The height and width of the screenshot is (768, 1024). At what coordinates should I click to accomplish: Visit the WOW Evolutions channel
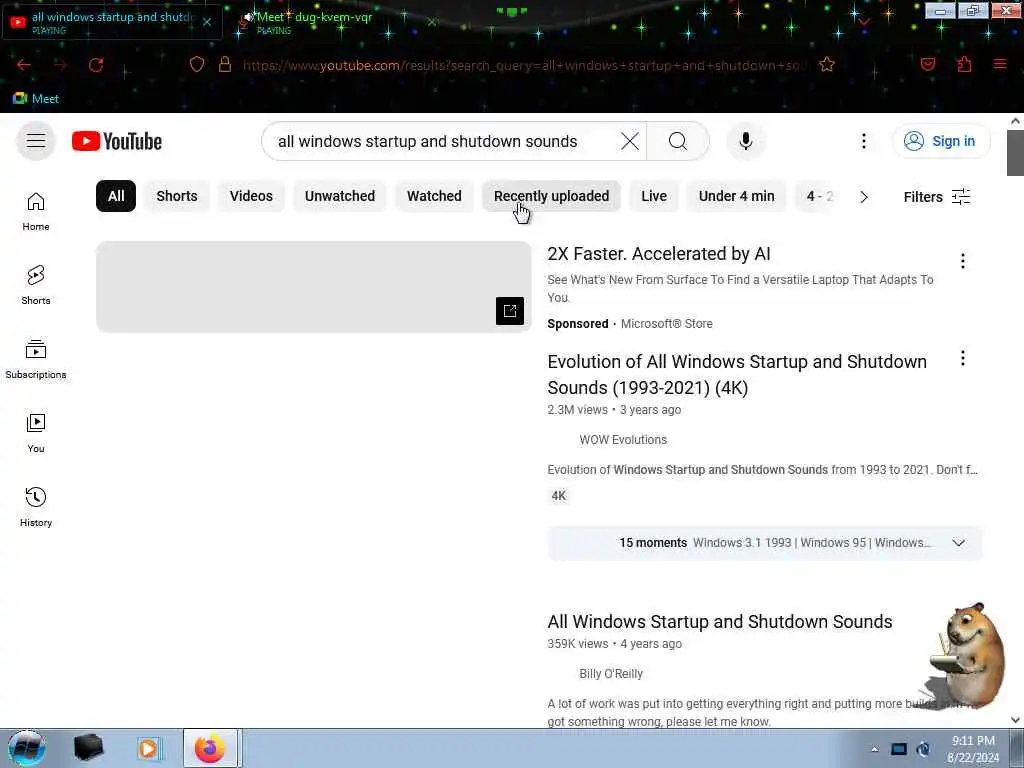(623, 440)
